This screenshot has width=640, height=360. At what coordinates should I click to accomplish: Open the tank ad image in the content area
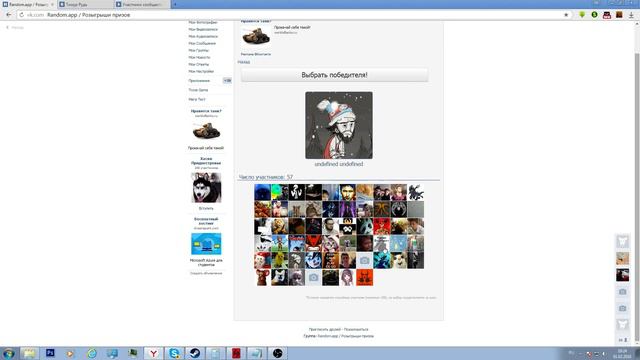point(256,37)
